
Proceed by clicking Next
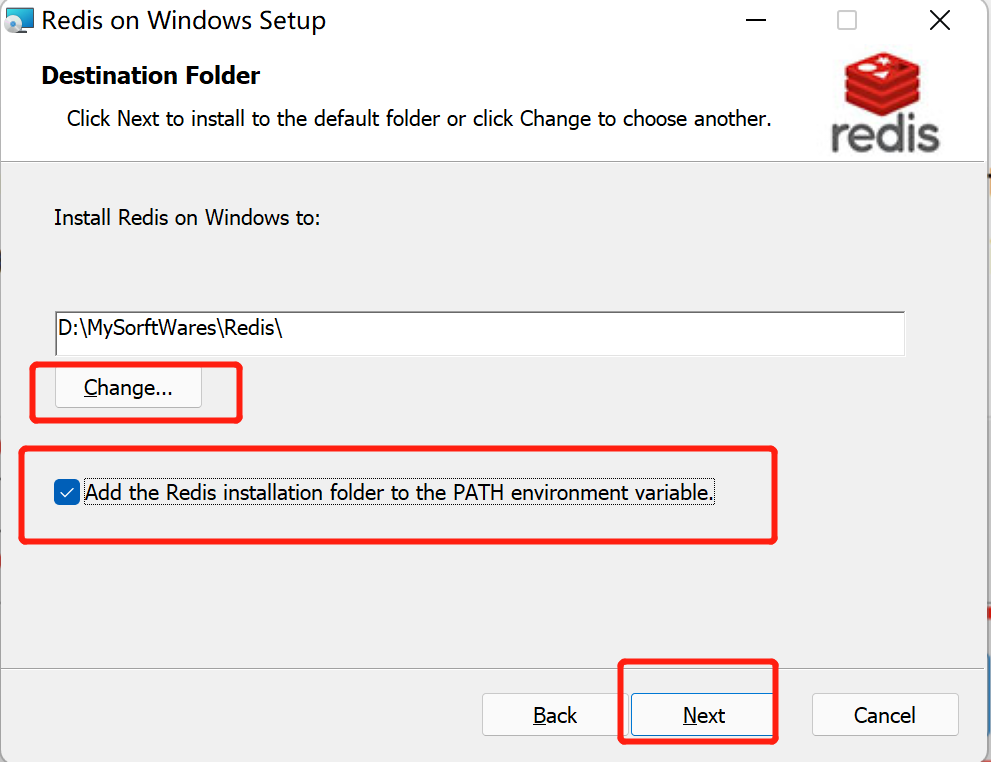703,715
